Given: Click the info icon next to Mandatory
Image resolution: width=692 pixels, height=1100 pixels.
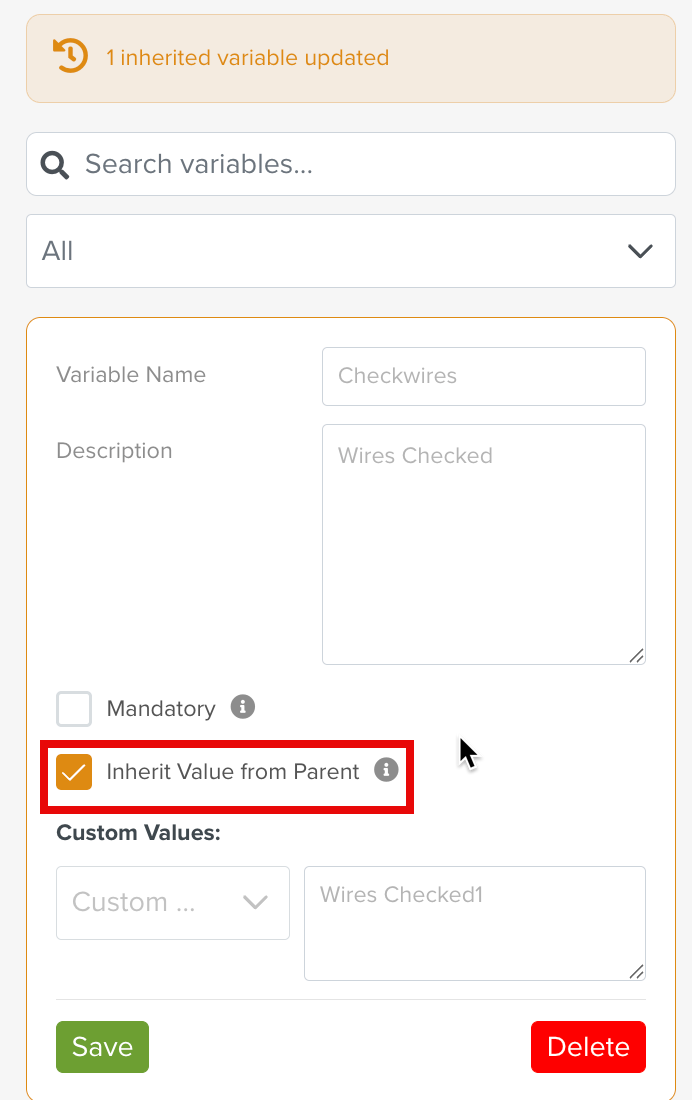Looking at the screenshot, I should click(242, 708).
